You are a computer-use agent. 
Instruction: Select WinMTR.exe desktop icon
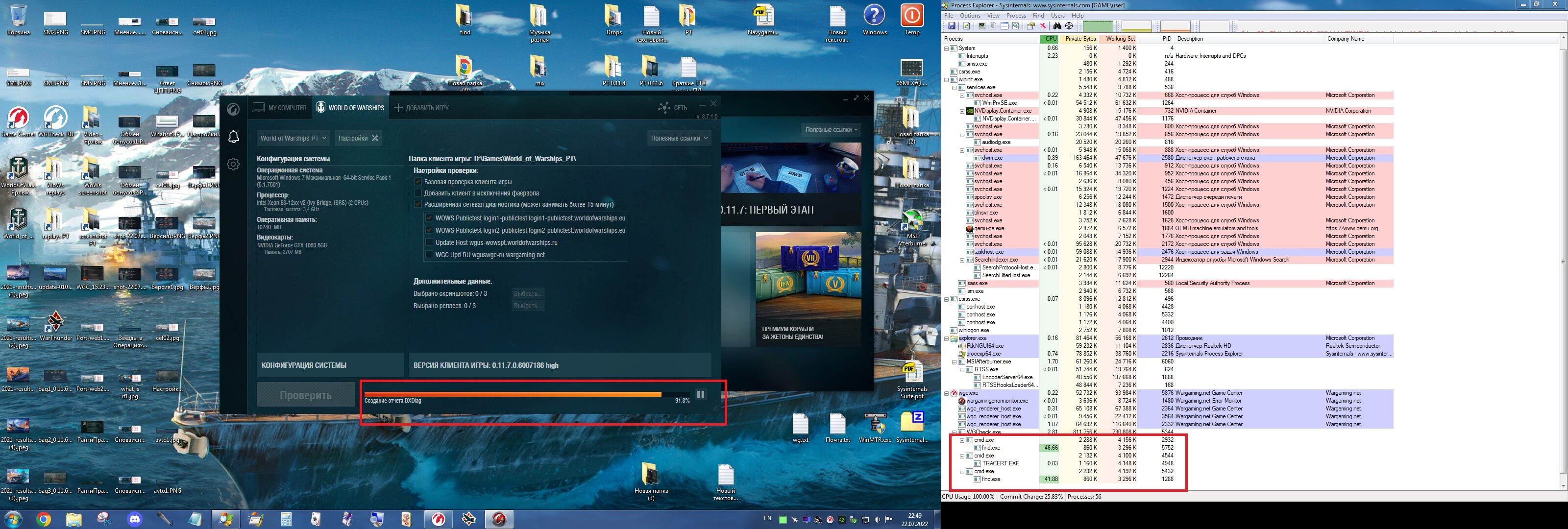click(x=875, y=428)
